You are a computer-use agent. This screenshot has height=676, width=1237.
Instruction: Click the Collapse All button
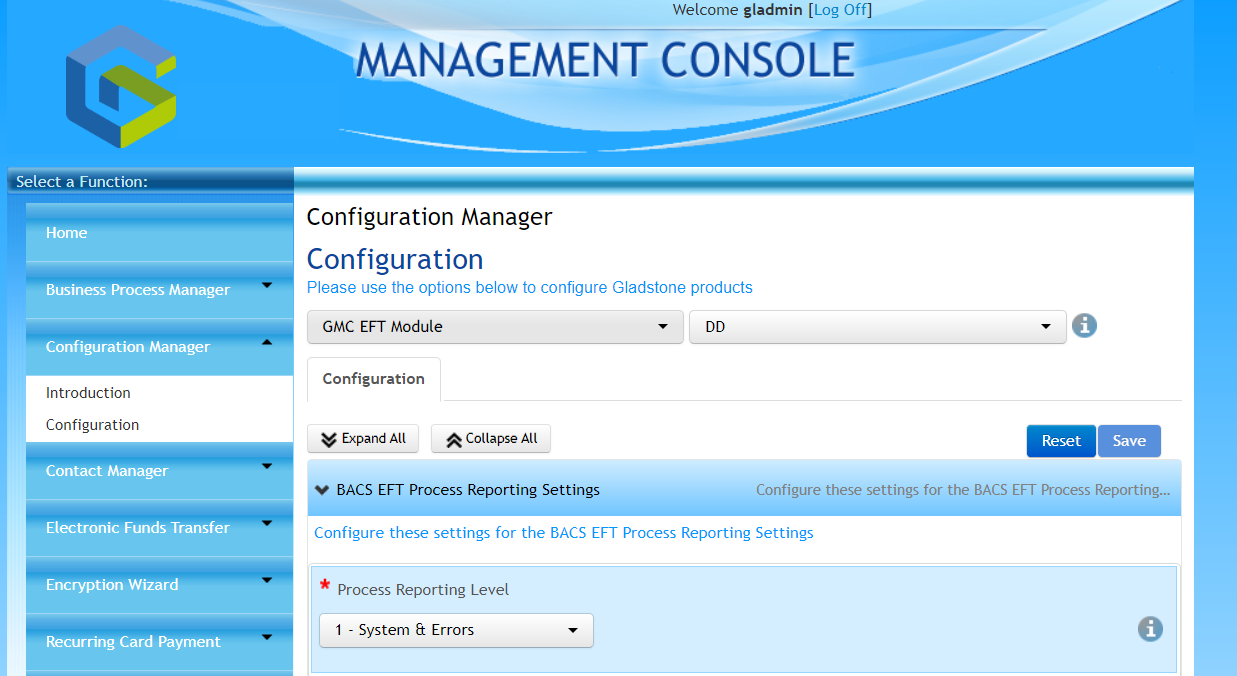[491, 439]
